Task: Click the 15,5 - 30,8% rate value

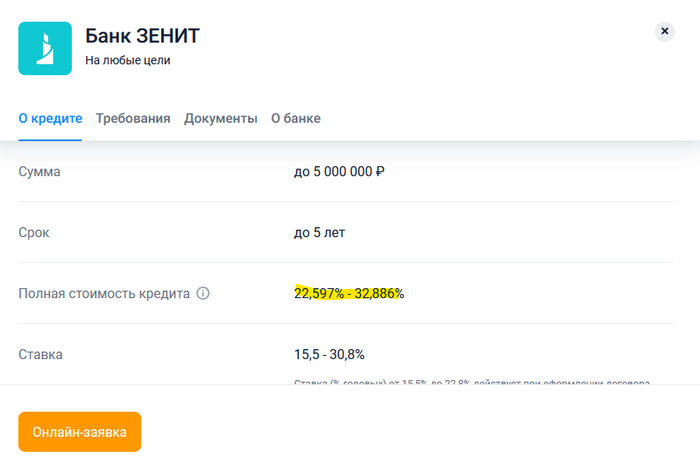Action: coord(329,354)
